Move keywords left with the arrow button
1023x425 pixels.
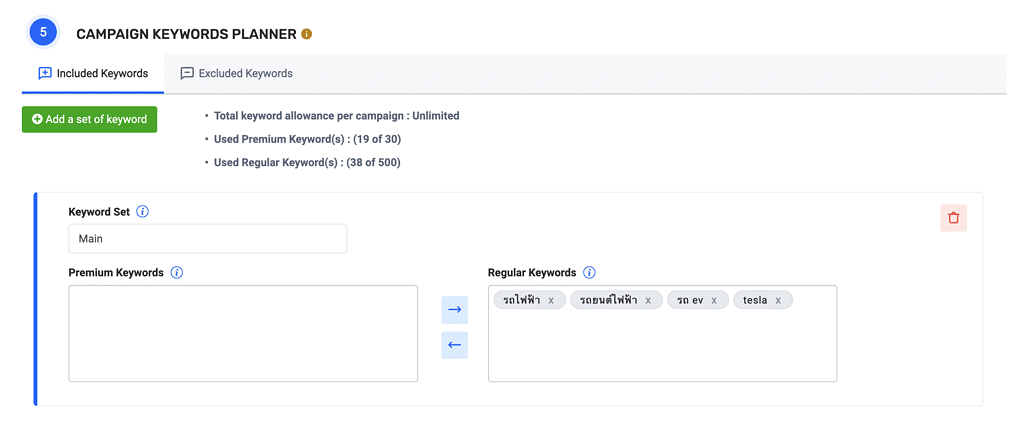click(454, 345)
